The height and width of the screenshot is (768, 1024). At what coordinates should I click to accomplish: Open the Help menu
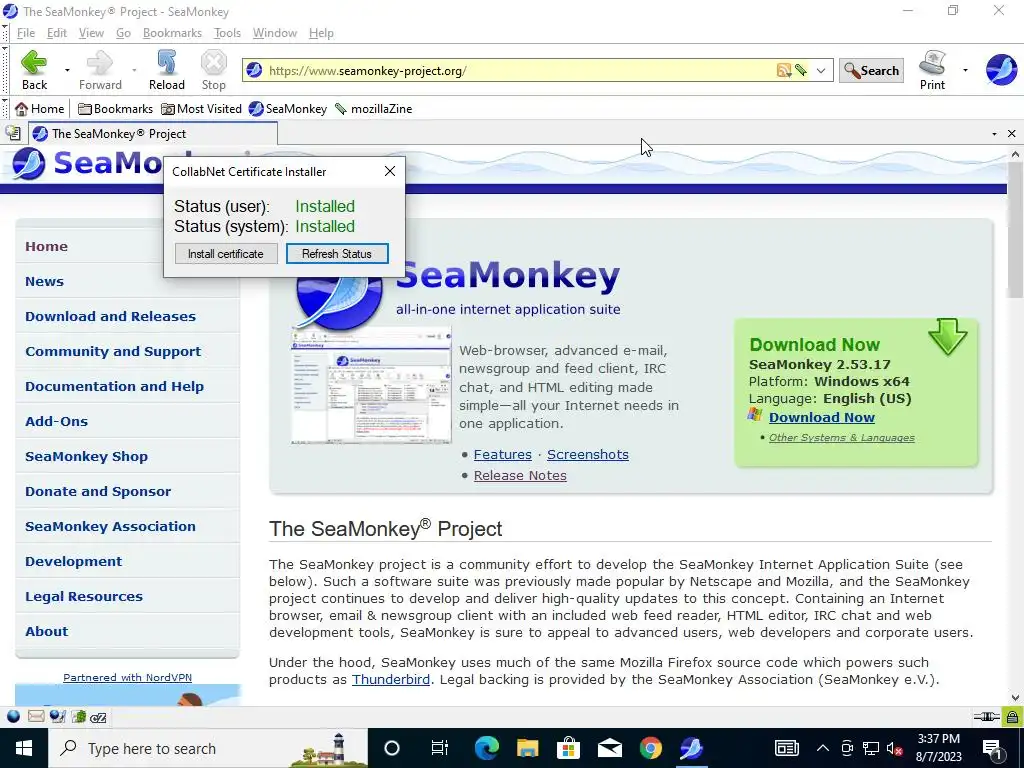[x=321, y=33]
